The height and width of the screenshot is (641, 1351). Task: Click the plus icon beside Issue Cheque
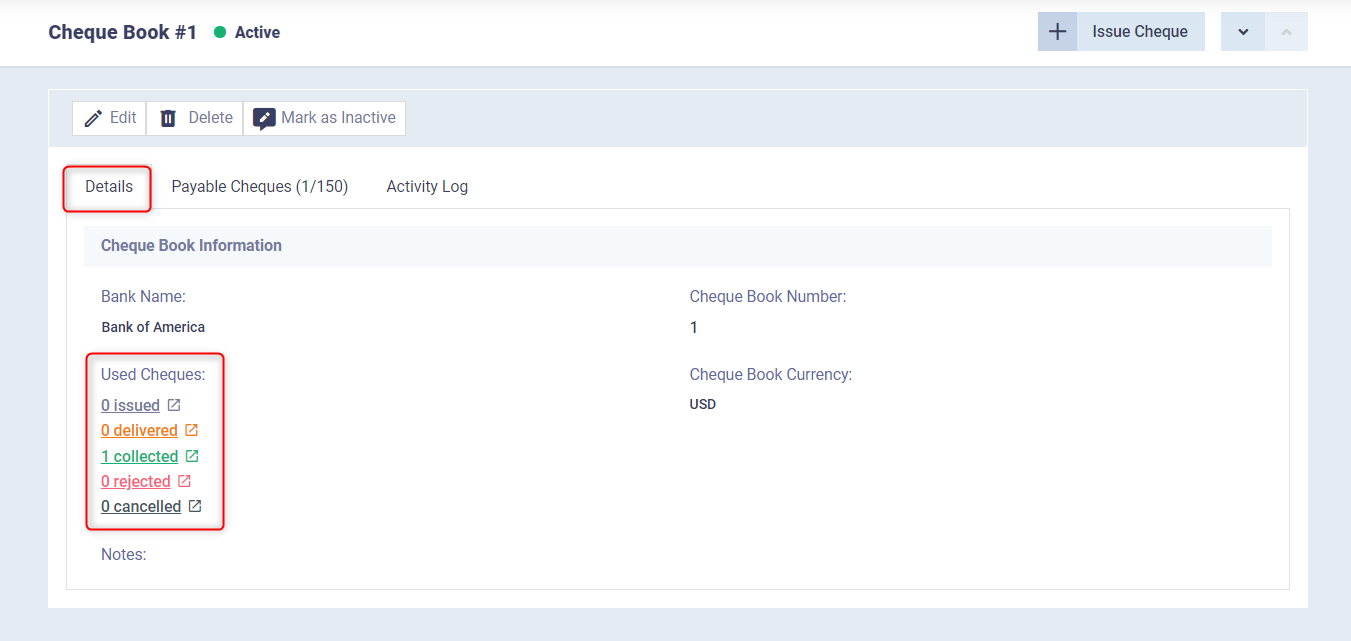tap(1057, 32)
